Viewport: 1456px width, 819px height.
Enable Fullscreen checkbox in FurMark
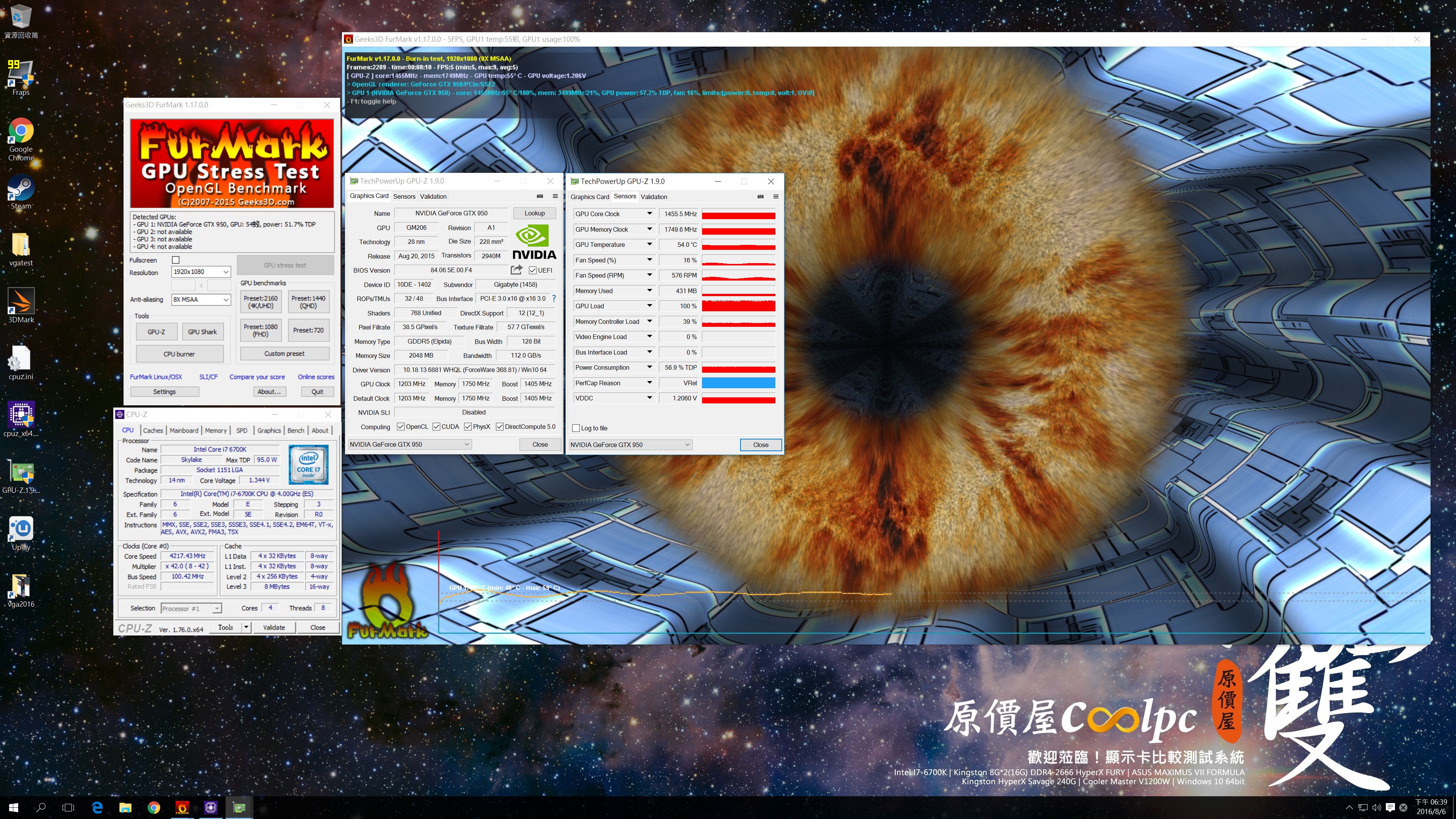point(176,260)
